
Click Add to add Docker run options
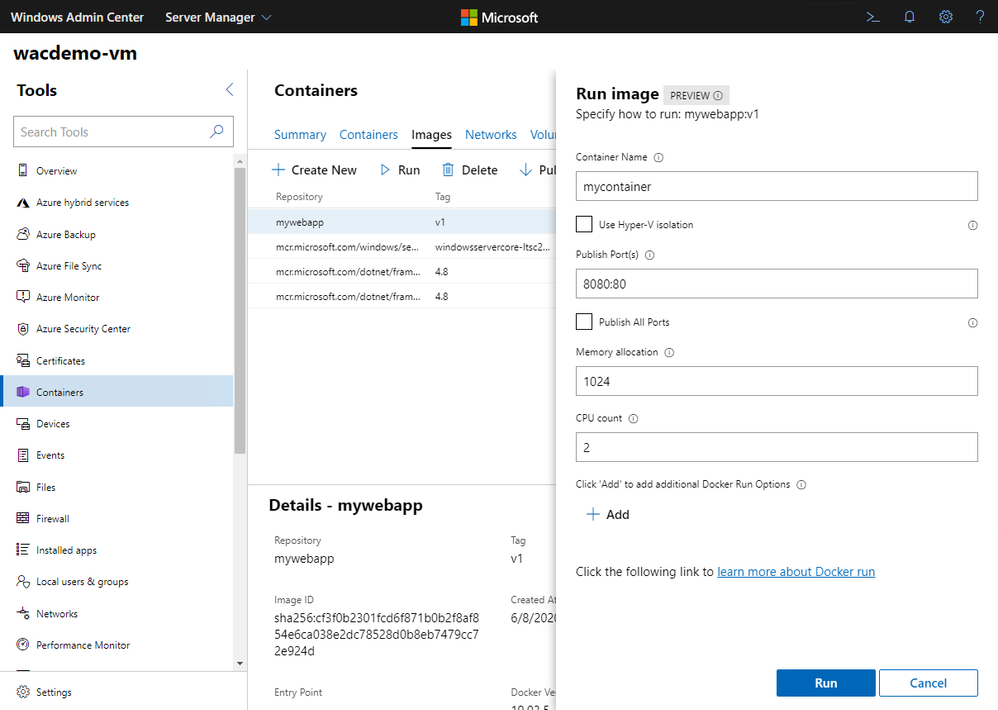point(608,514)
